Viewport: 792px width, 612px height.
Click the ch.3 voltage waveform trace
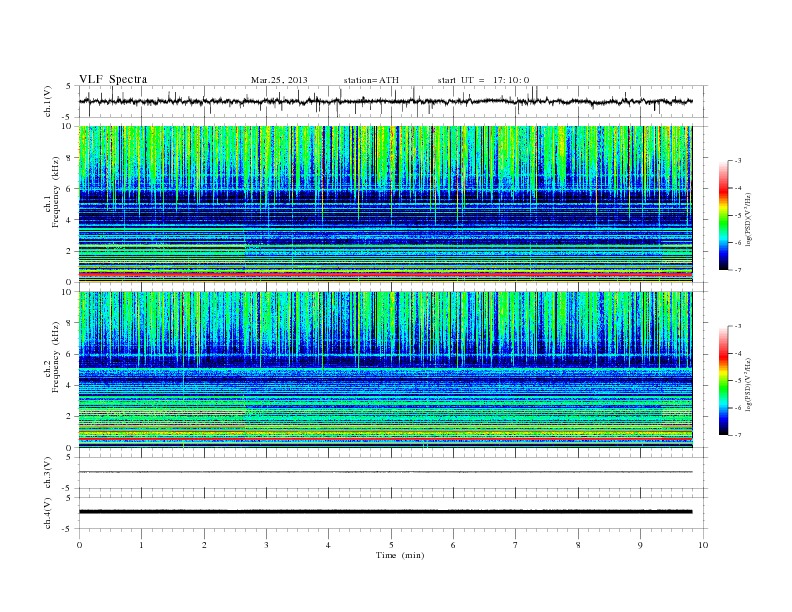coord(385,472)
